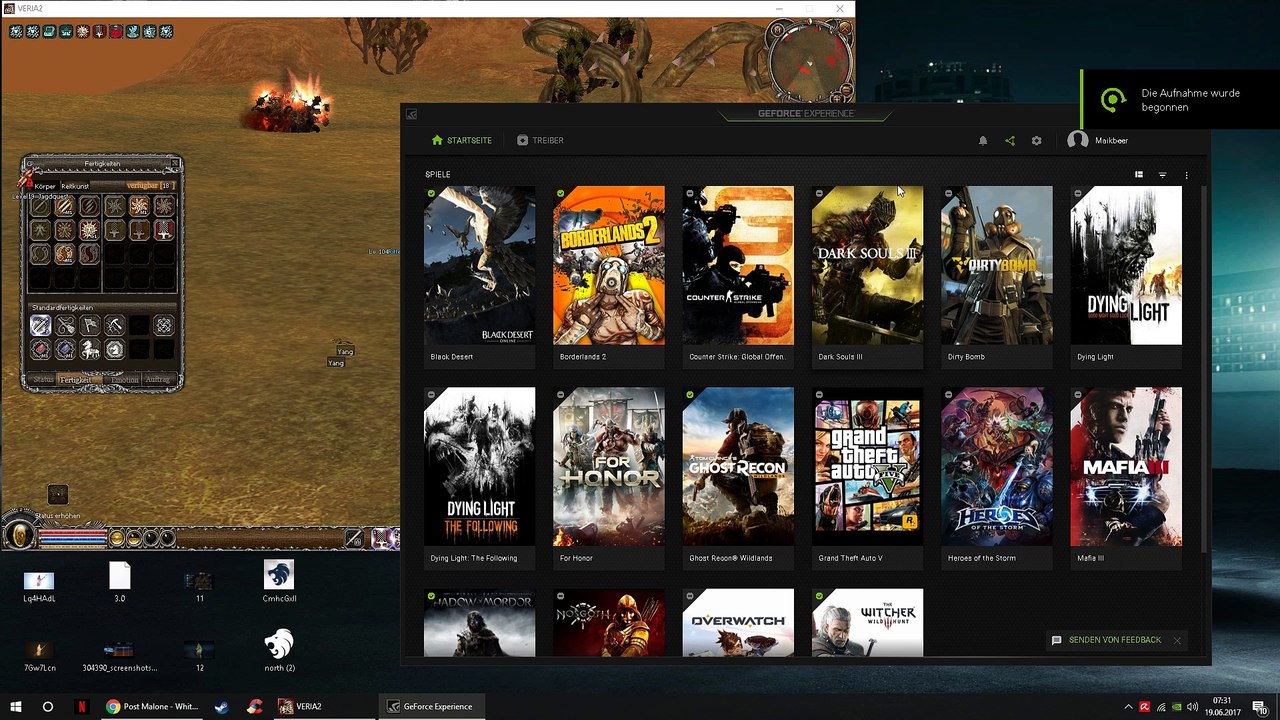The height and width of the screenshot is (720, 1280).
Task: Select Counter-Strike: Global Offensive cover
Action: (738, 266)
